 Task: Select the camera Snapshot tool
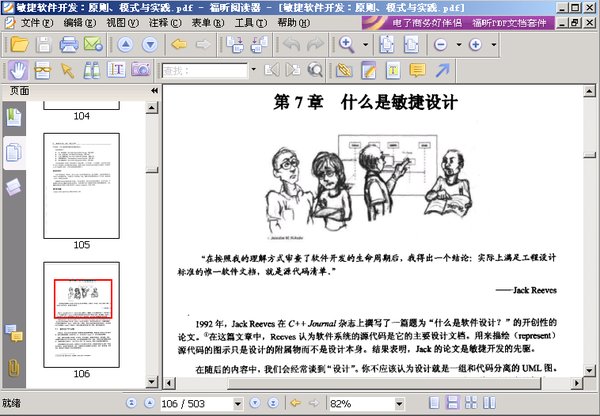point(141,70)
